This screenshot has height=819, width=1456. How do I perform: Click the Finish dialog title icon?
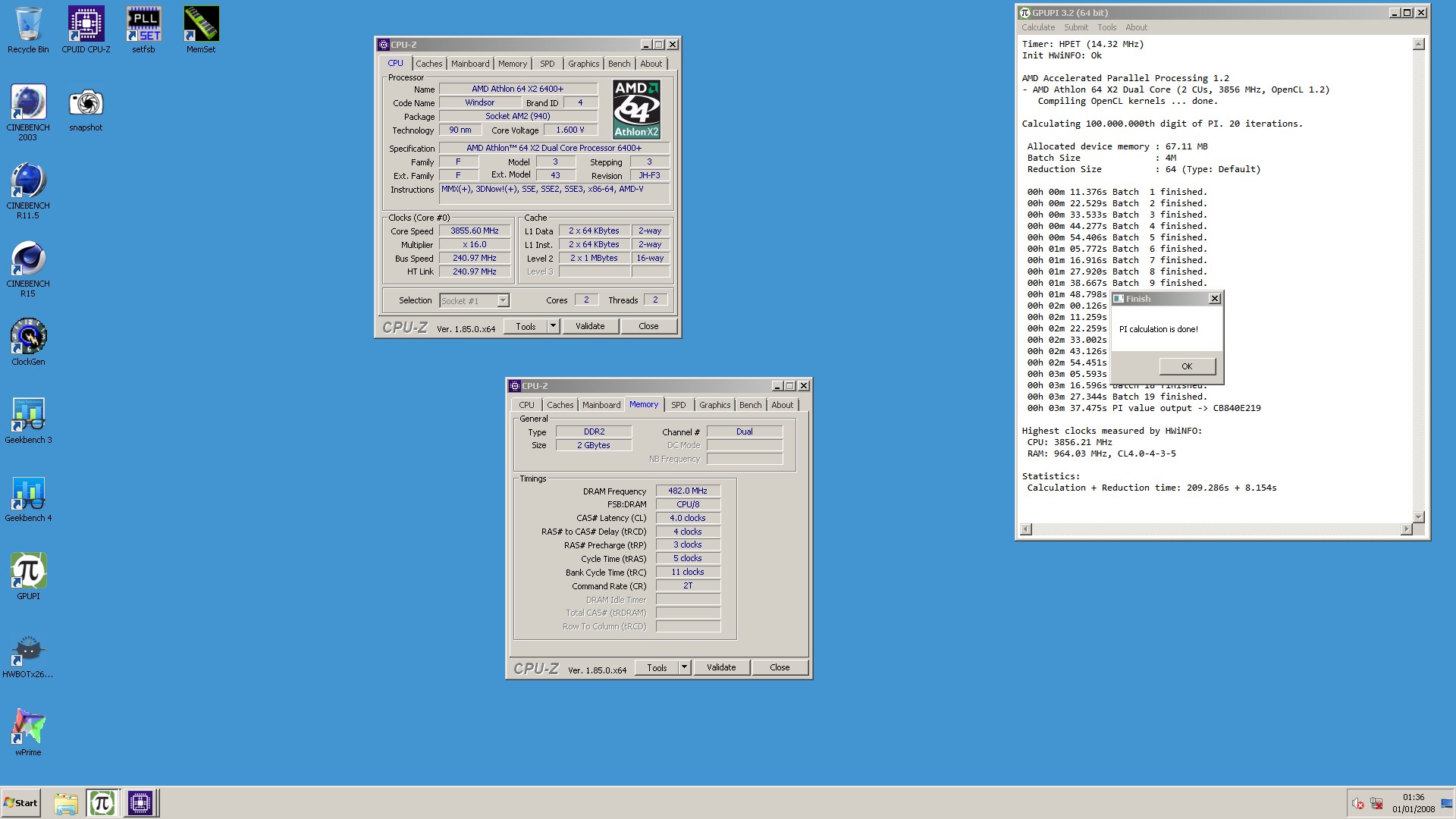[1119, 299]
